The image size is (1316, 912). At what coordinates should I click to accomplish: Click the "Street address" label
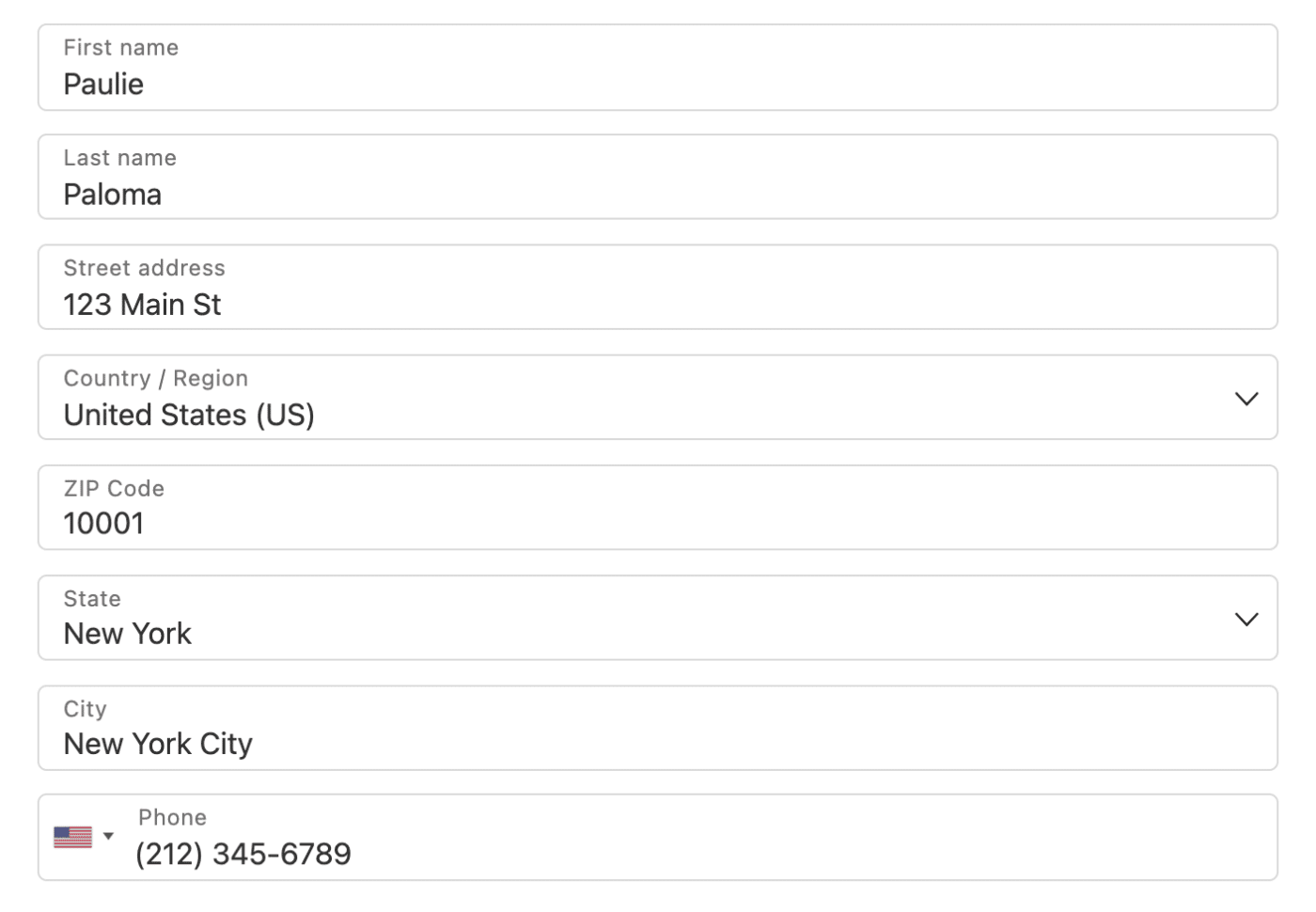(x=144, y=268)
